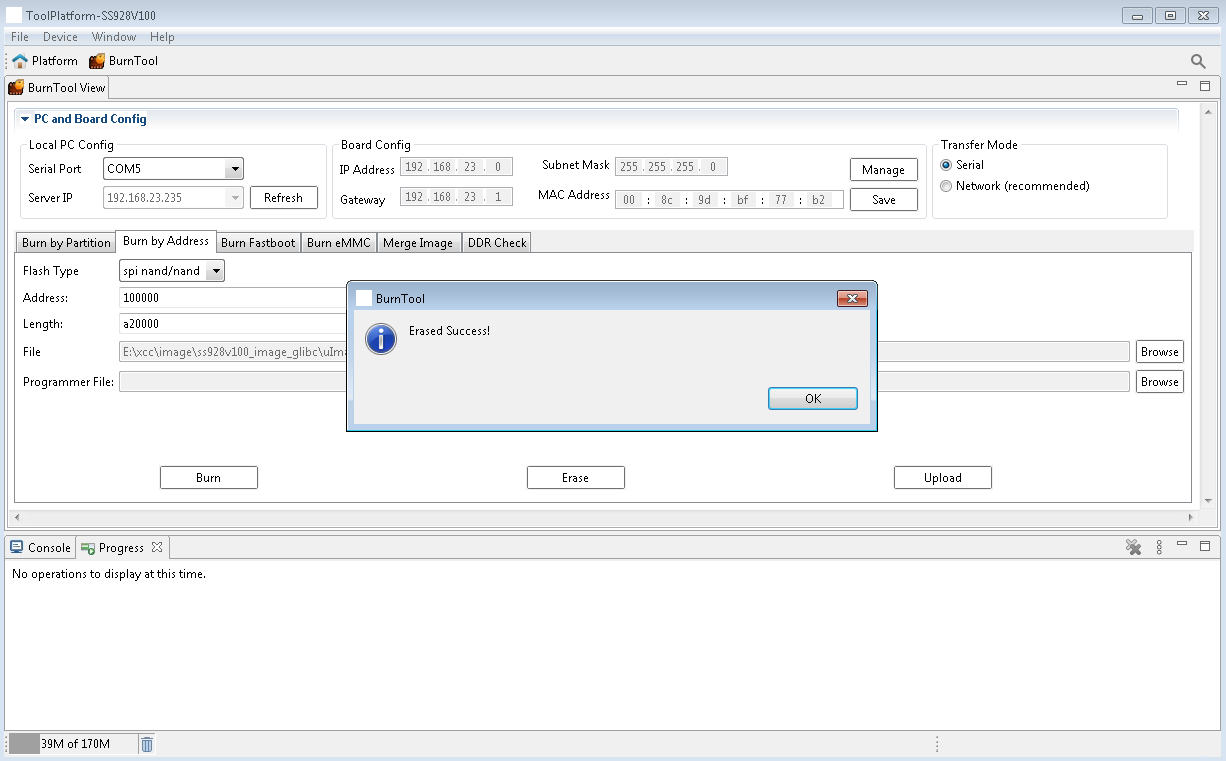
Task: Minimize the BurnTool View panel
Action: [x=1182, y=86]
